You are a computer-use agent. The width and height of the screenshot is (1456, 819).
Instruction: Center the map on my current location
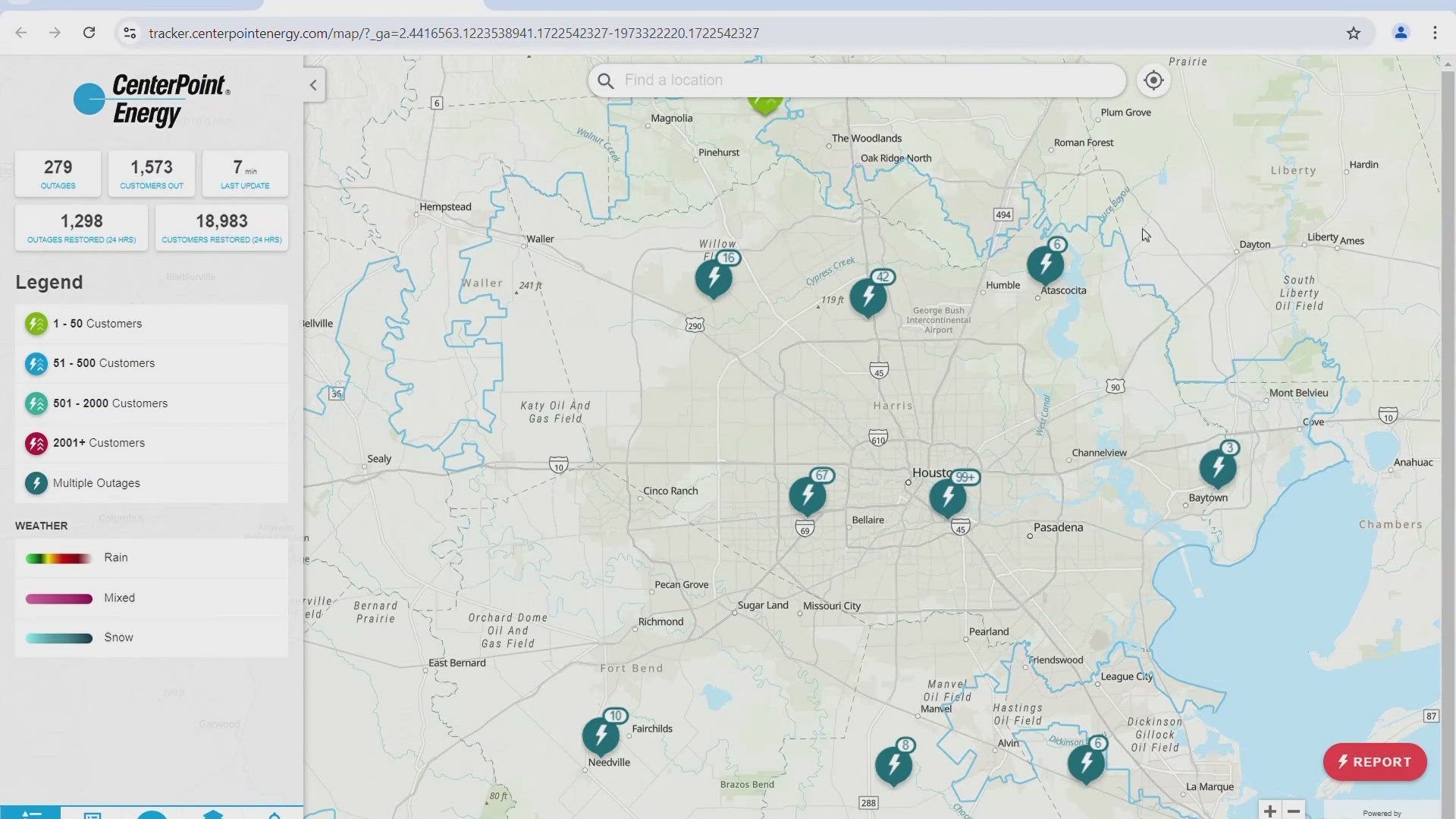coord(1153,80)
